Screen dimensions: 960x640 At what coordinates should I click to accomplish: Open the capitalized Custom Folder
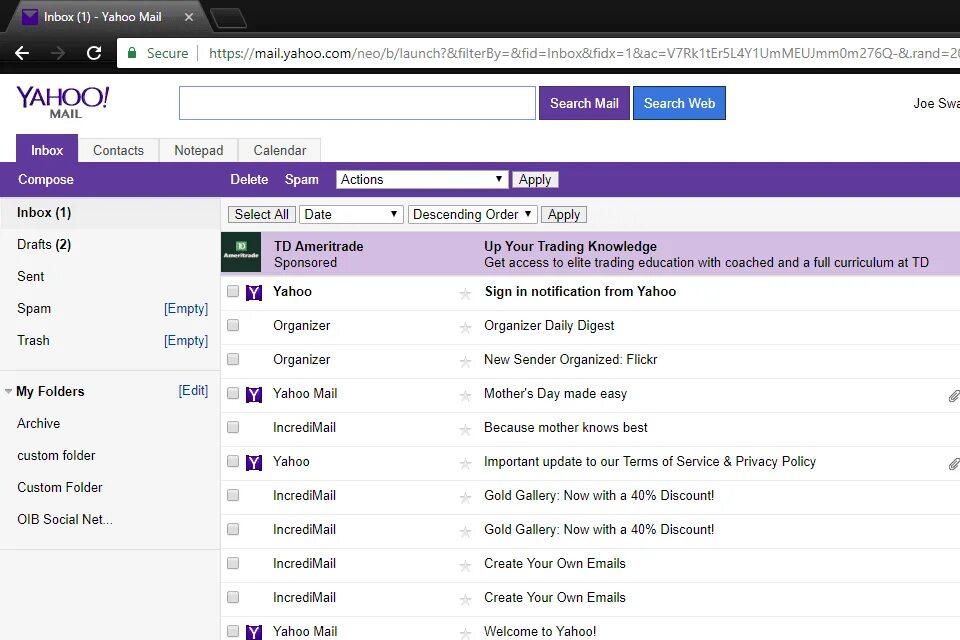coord(60,488)
